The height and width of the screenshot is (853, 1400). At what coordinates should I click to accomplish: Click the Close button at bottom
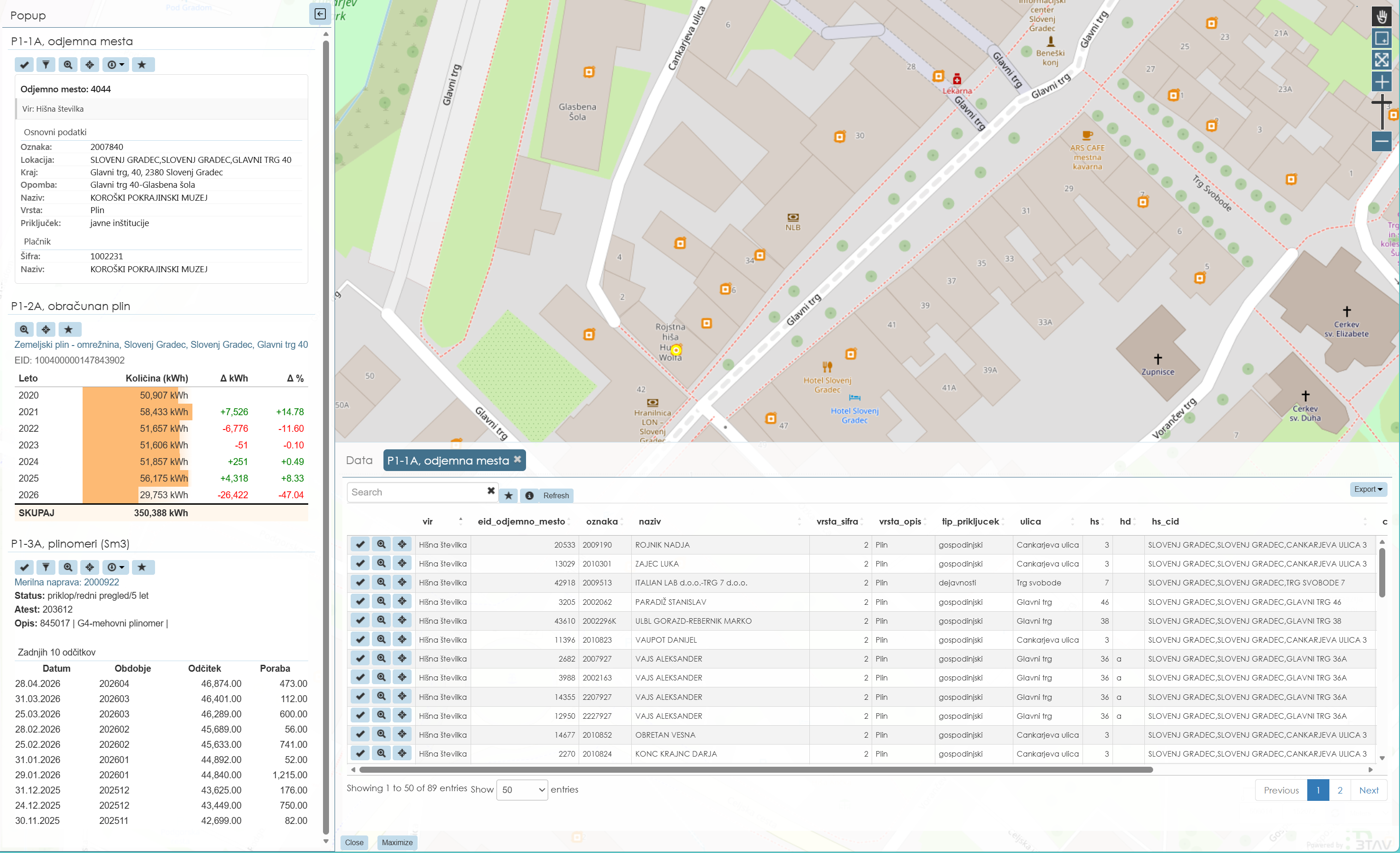click(354, 842)
